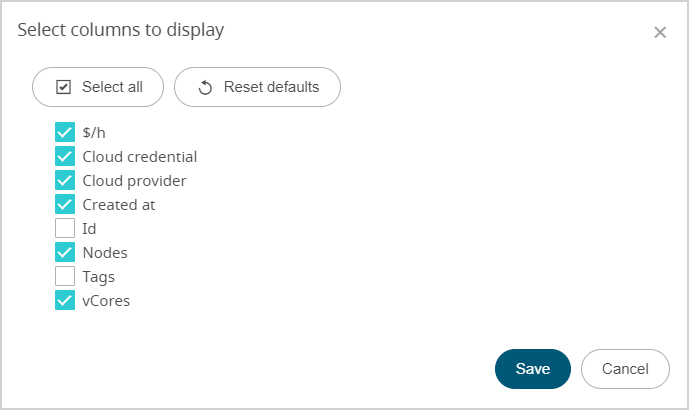Viewport: 689px width, 410px height.
Task: Click the Select all button label
Action: (x=112, y=87)
